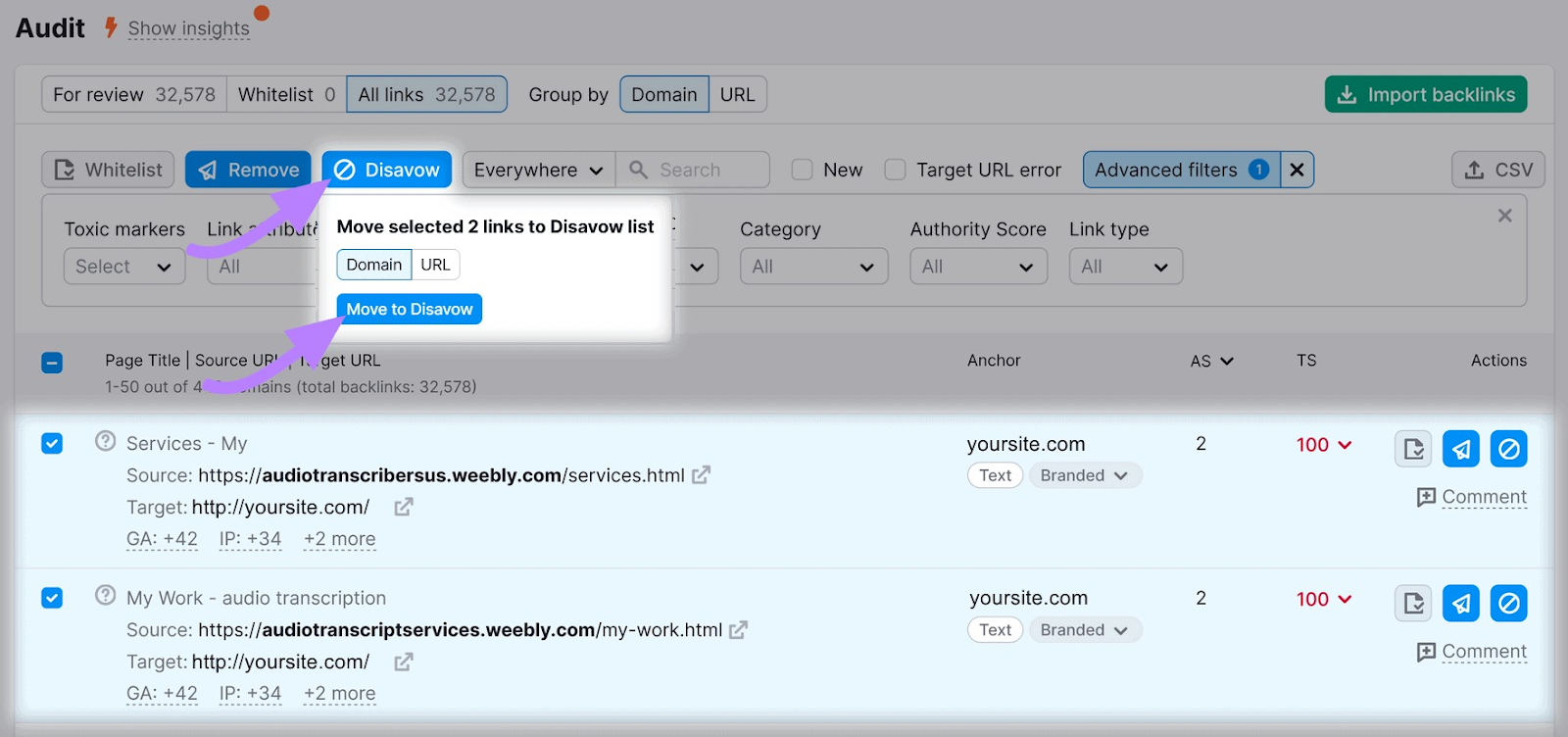1568x737 pixels.
Task: Add Comment on Services - My row
Action: [1472, 497]
